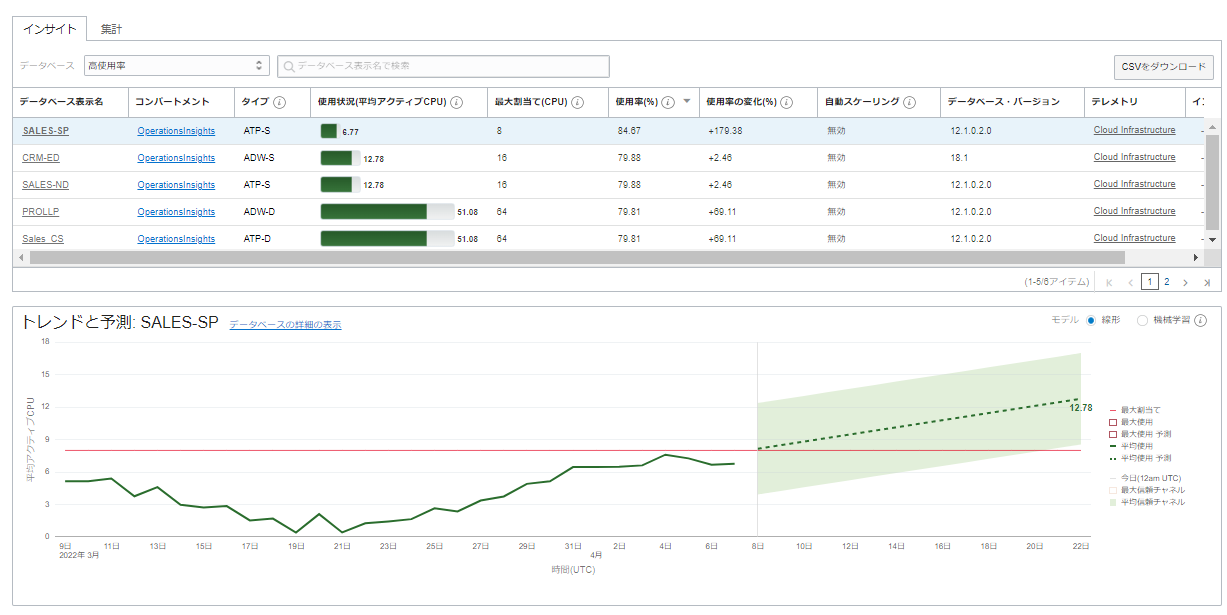Click sort arrow on 使用率(%) column
The image size is (1227, 615).
(x=686, y=102)
